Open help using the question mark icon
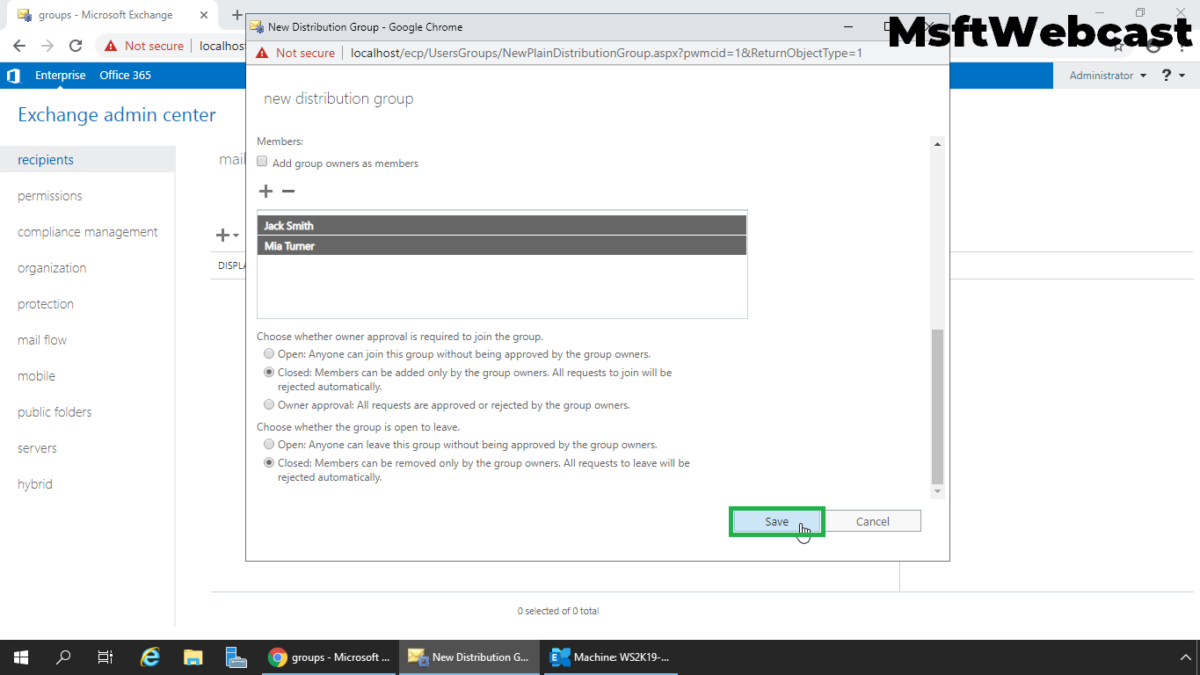This screenshot has width=1200, height=675. [1167, 75]
